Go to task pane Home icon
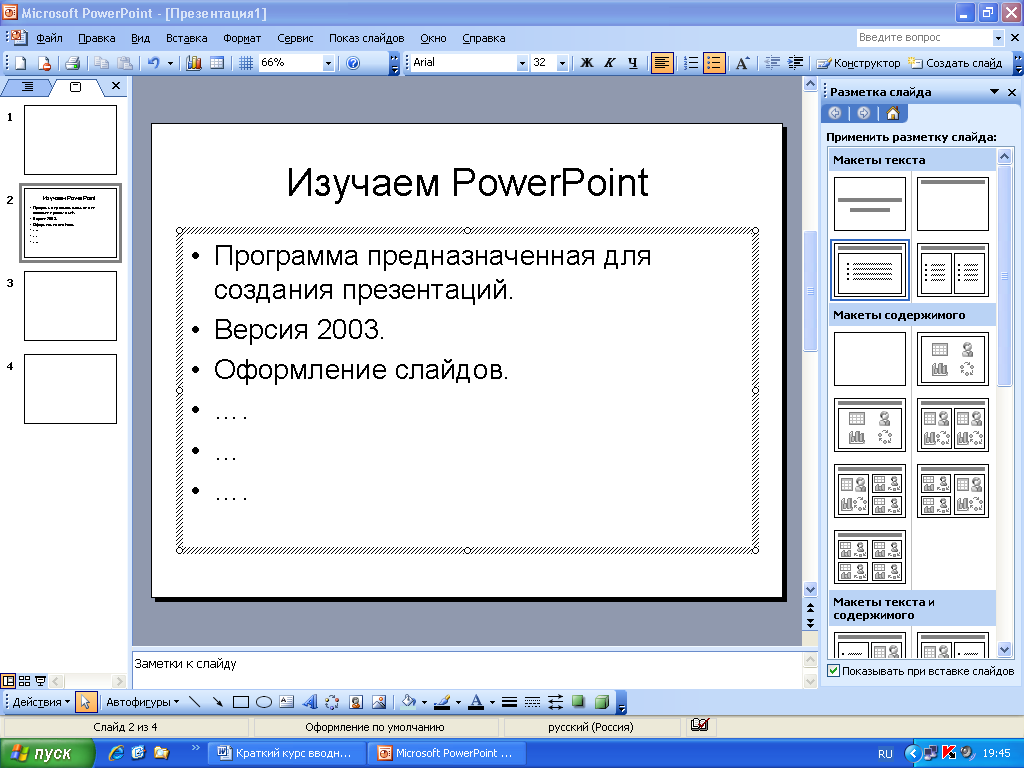1024x768 pixels. [x=892, y=113]
